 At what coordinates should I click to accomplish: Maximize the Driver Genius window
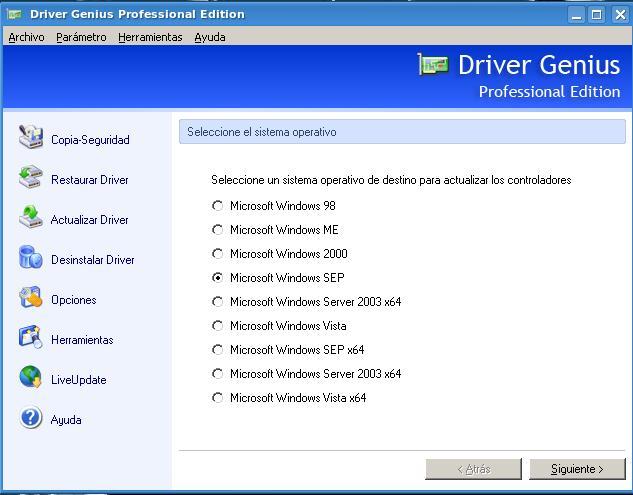point(597,15)
